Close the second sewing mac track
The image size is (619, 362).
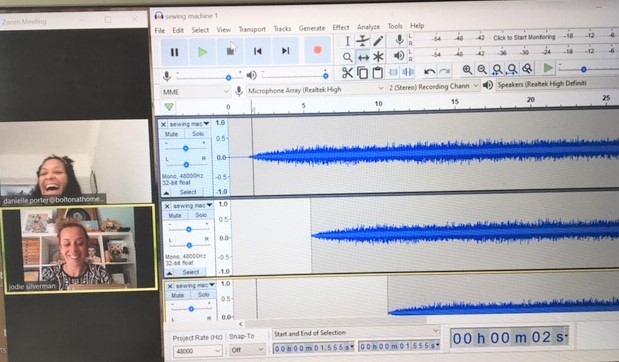click(x=167, y=206)
